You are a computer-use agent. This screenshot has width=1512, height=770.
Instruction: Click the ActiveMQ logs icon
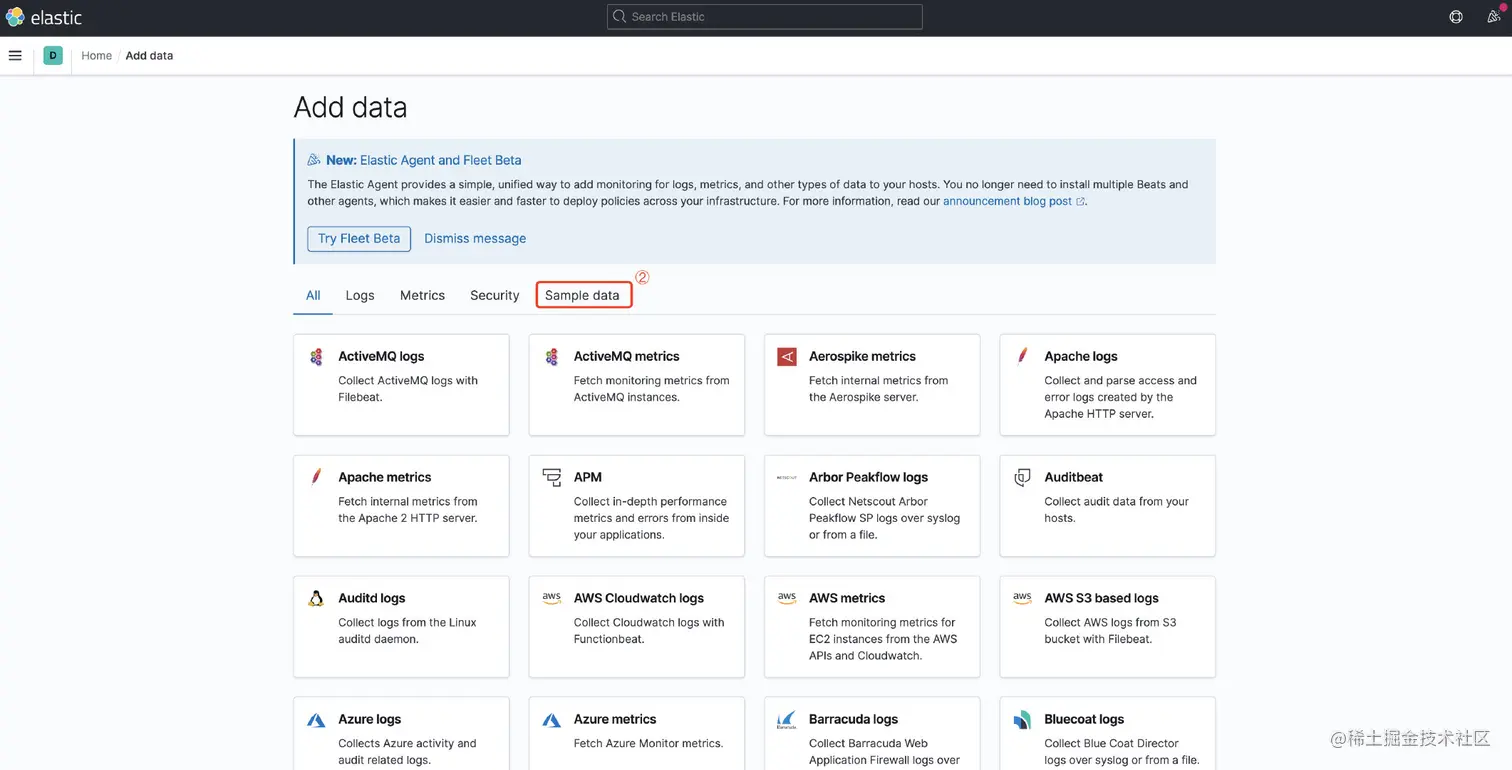(x=316, y=357)
